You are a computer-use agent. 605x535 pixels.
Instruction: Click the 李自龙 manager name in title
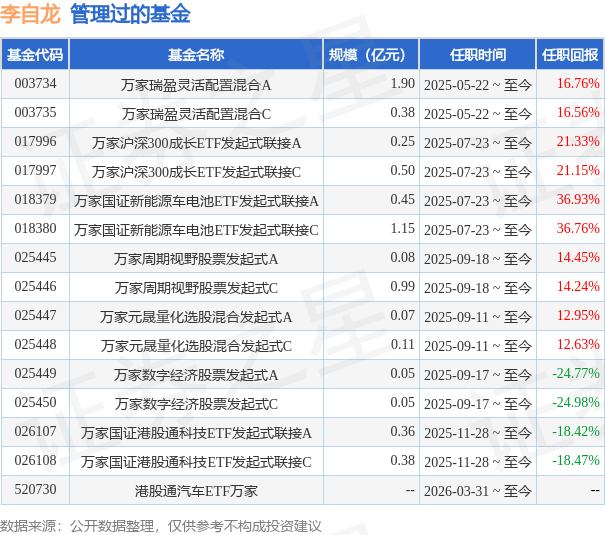tap(31, 15)
